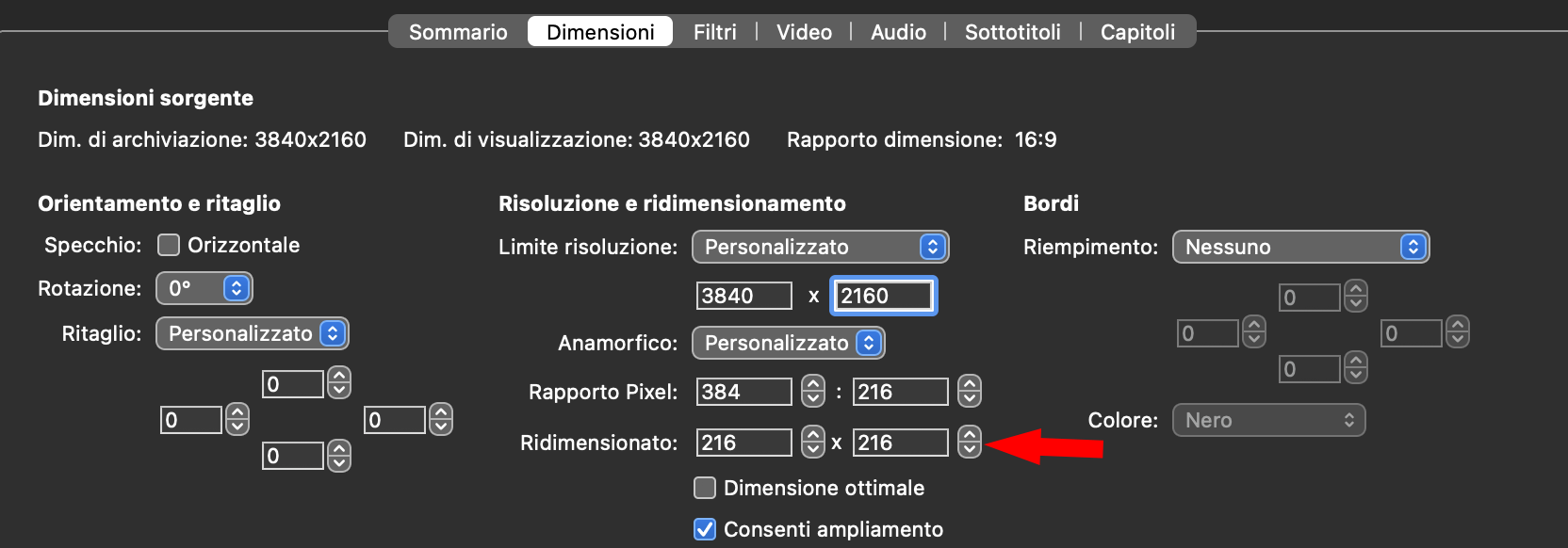The height and width of the screenshot is (548, 1568).
Task: Click the bottom crop value field
Action: (293, 456)
